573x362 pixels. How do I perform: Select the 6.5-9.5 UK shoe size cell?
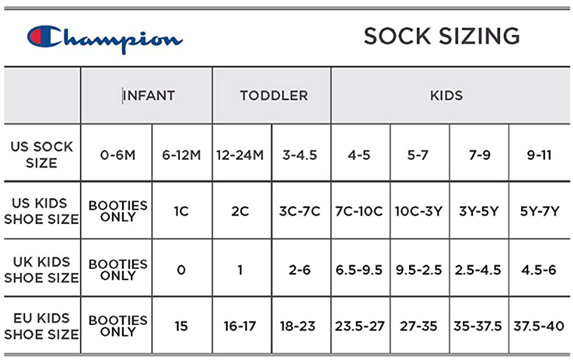click(x=359, y=270)
